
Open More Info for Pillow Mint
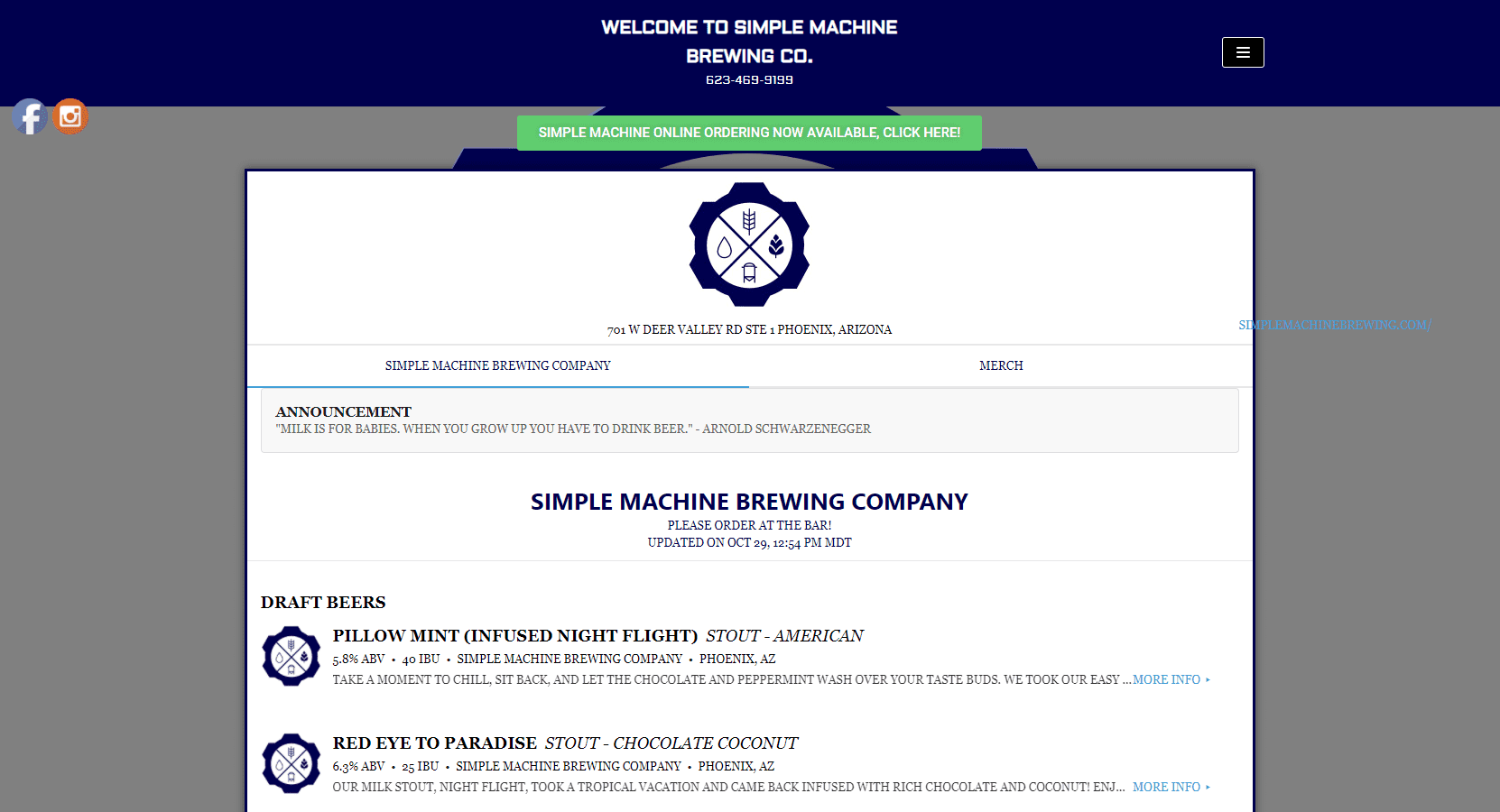tap(1171, 679)
